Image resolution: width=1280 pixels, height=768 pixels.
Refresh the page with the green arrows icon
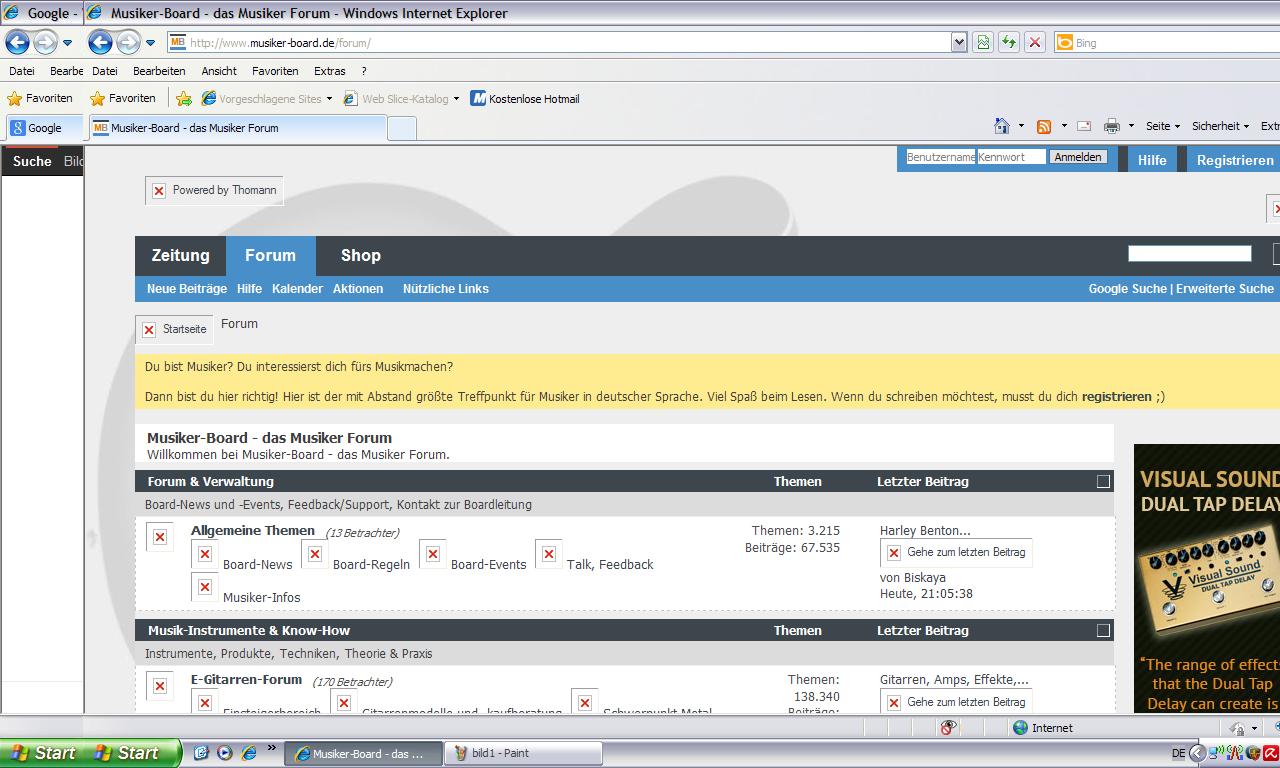1009,42
